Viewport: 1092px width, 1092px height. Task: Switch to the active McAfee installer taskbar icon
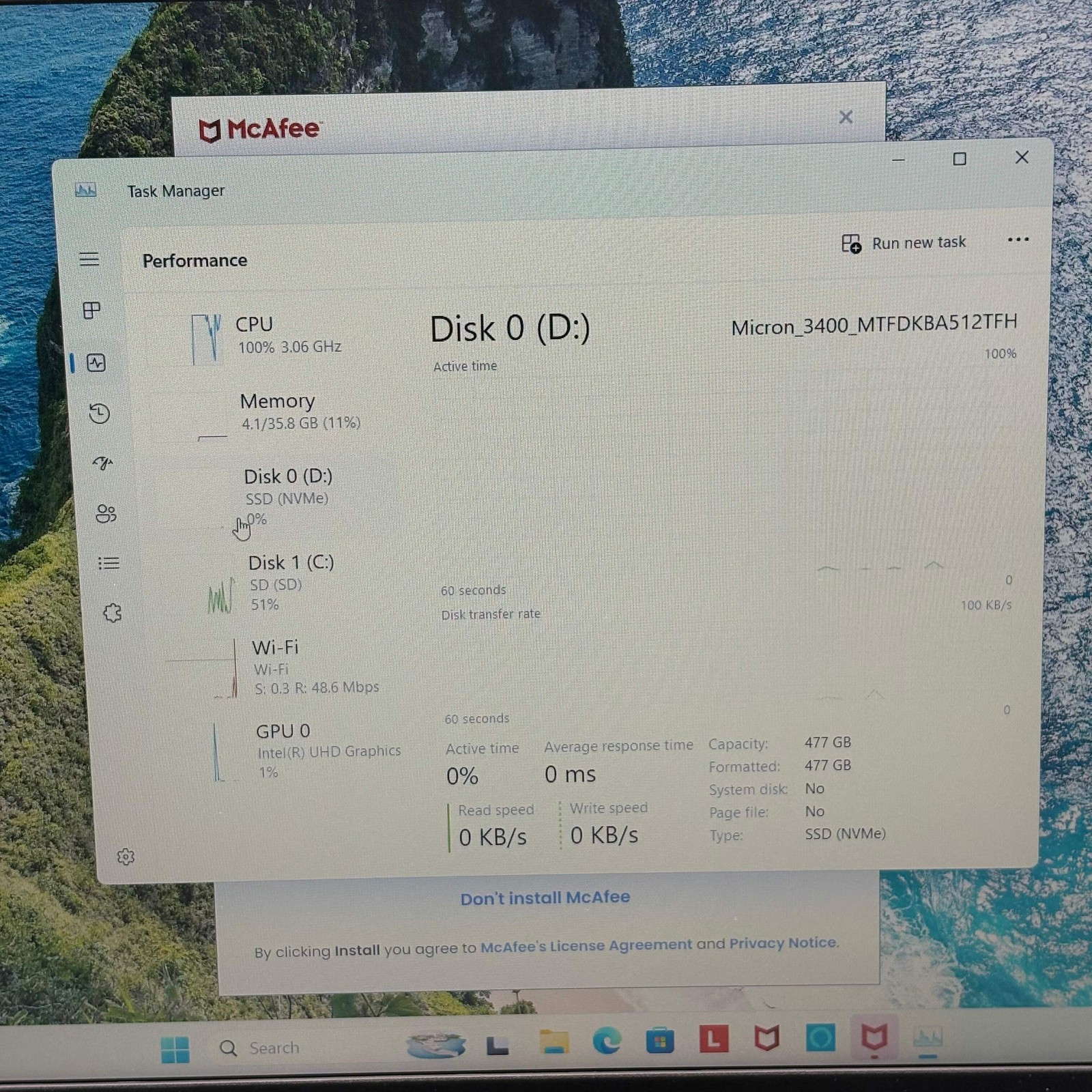click(874, 1037)
